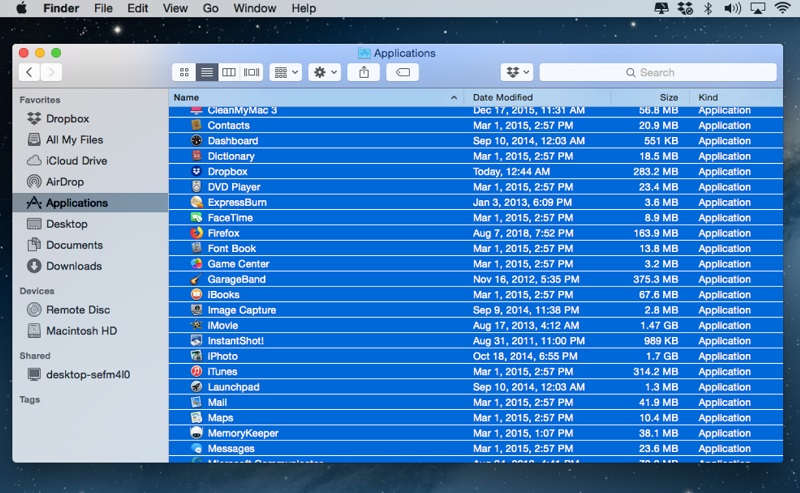This screenshot has width=800, height=493.
Task: Open AirDrop in the sidebar
Action: [x=66, y=182]
